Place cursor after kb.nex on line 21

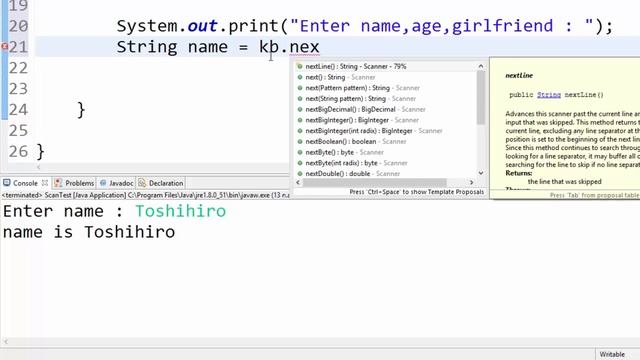pyautogui.click(x=320, y=47)
